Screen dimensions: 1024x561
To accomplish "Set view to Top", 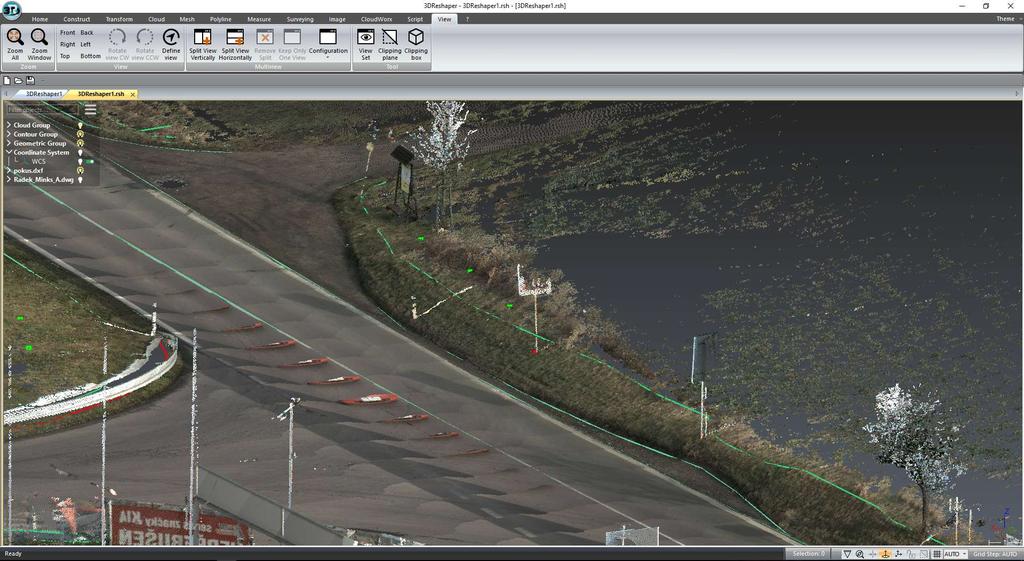I will [x=65, y=56].
